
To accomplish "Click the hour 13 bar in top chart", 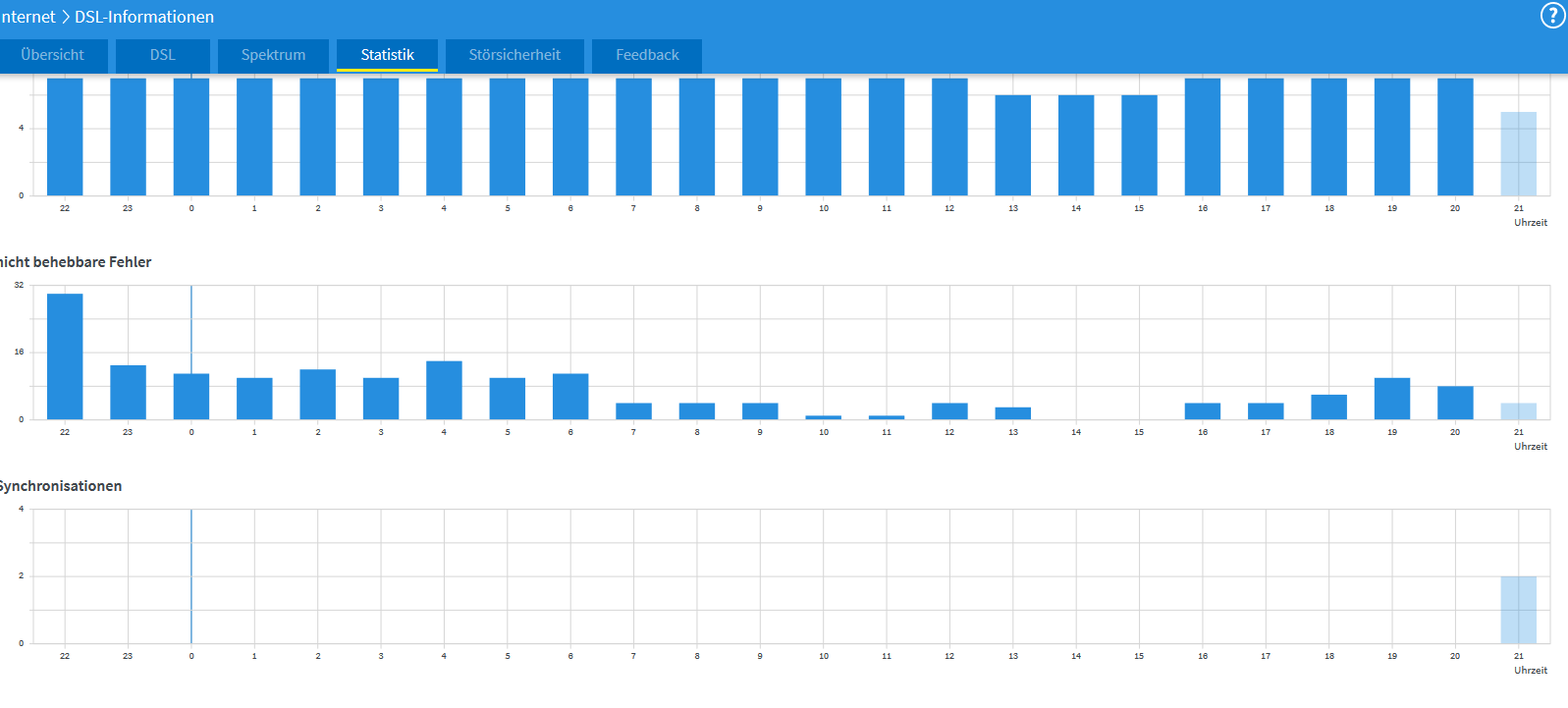I will [x=1013, y=145].
